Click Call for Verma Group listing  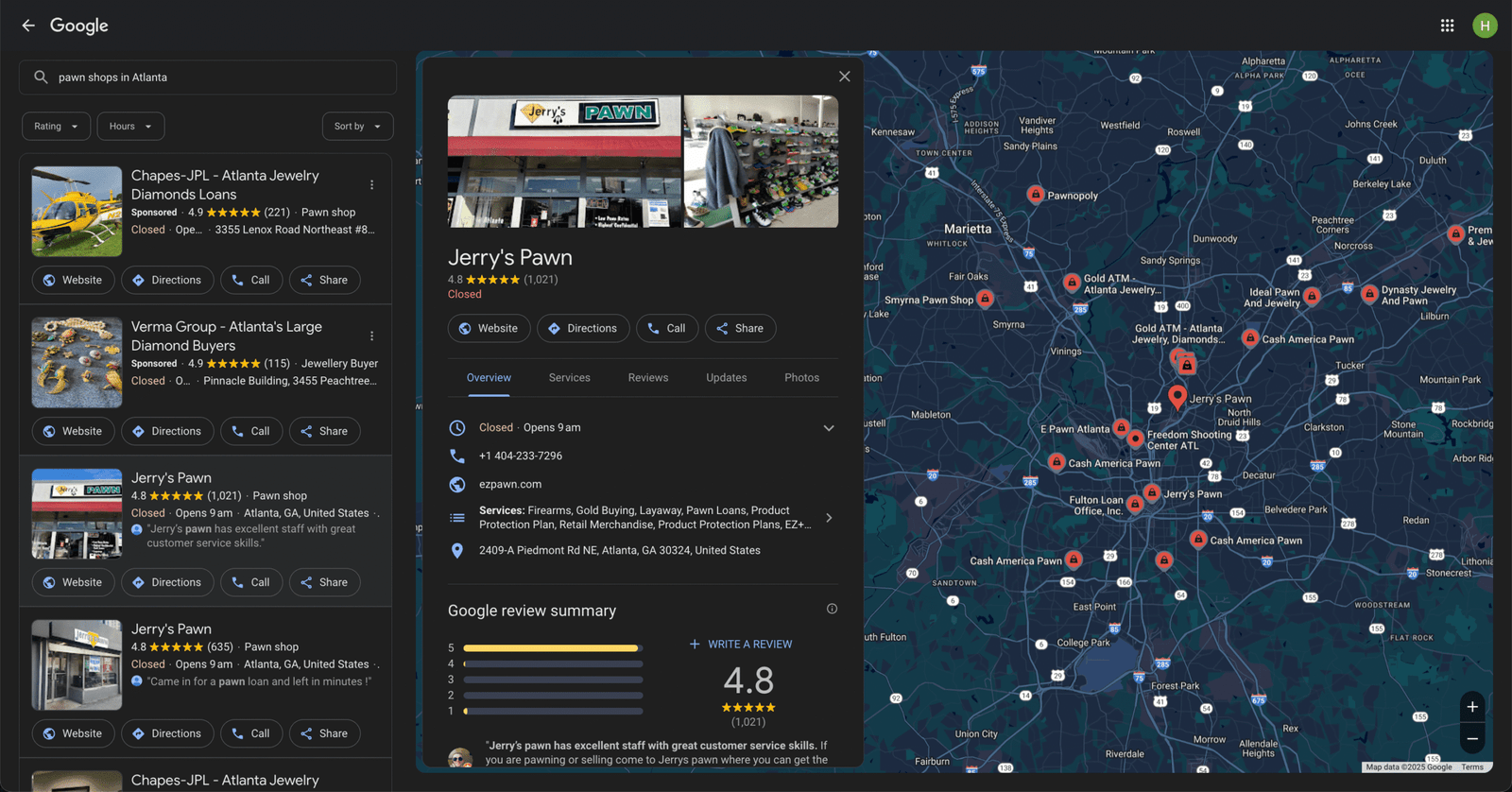tap(251, 431)
